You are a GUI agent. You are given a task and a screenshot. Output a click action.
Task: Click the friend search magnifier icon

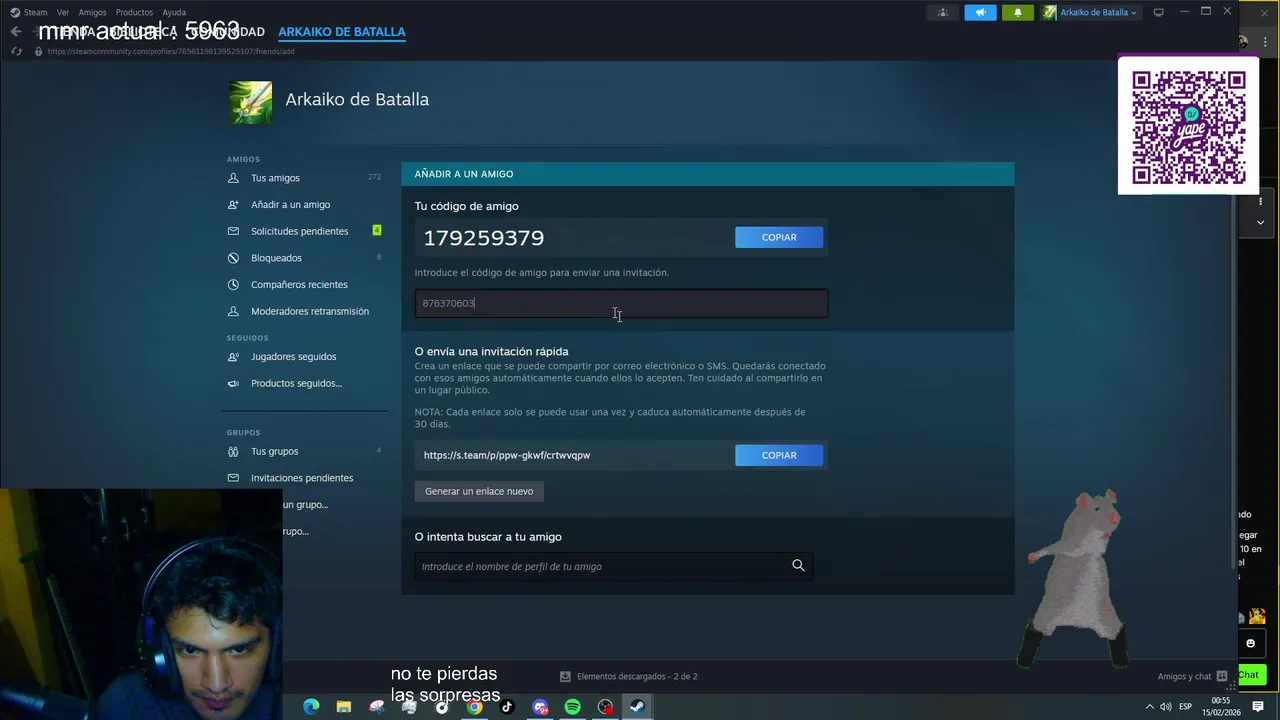tap(798, 566)
